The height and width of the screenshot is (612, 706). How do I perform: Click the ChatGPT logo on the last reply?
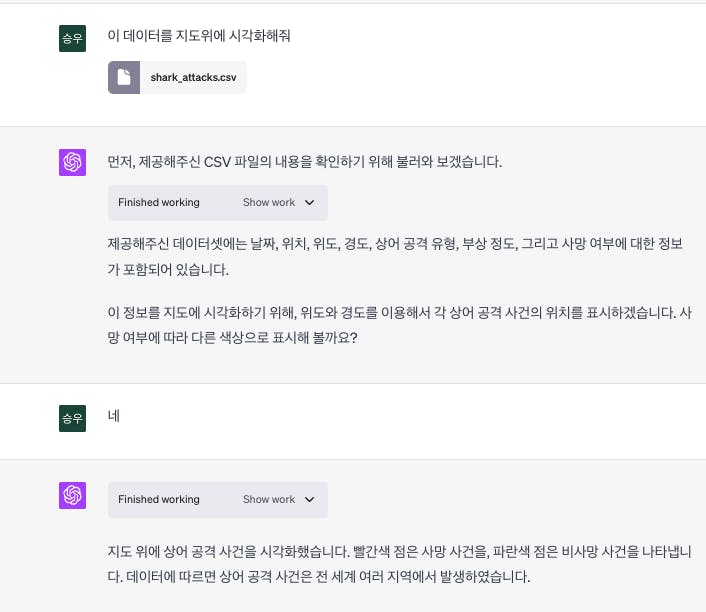point(73,495)
